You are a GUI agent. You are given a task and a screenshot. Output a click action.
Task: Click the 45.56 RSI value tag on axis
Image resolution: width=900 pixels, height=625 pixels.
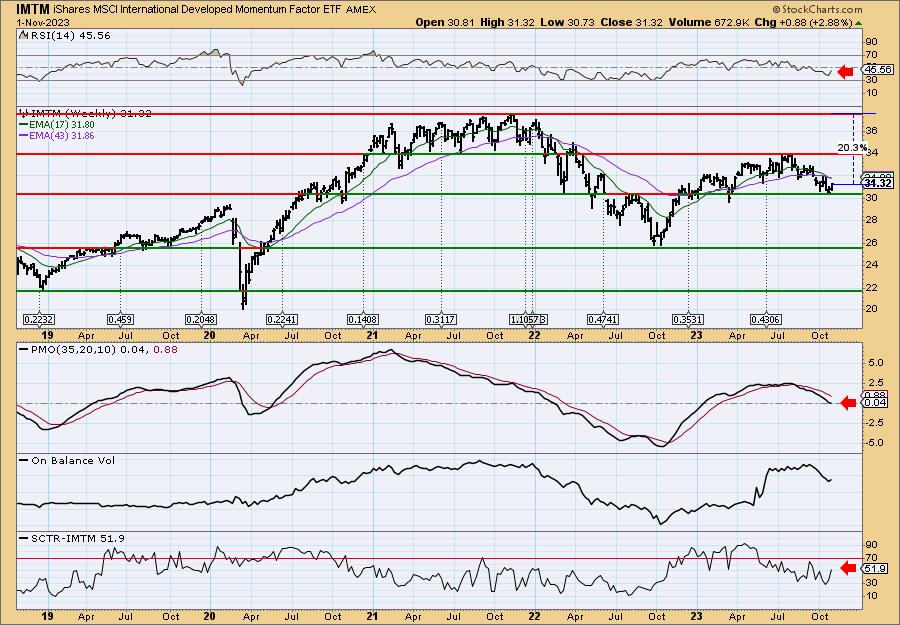pyautogui.click(x=878, y=69)
